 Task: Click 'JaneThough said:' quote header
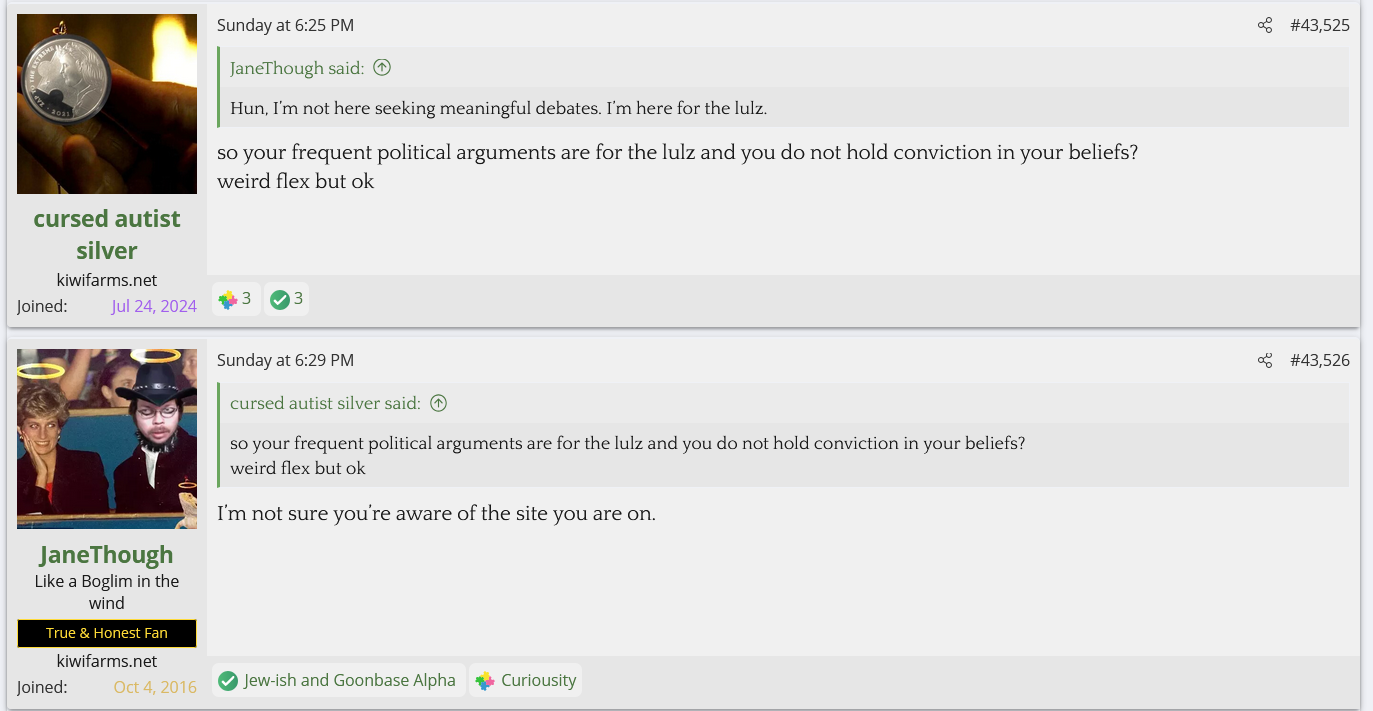[297, 68]
